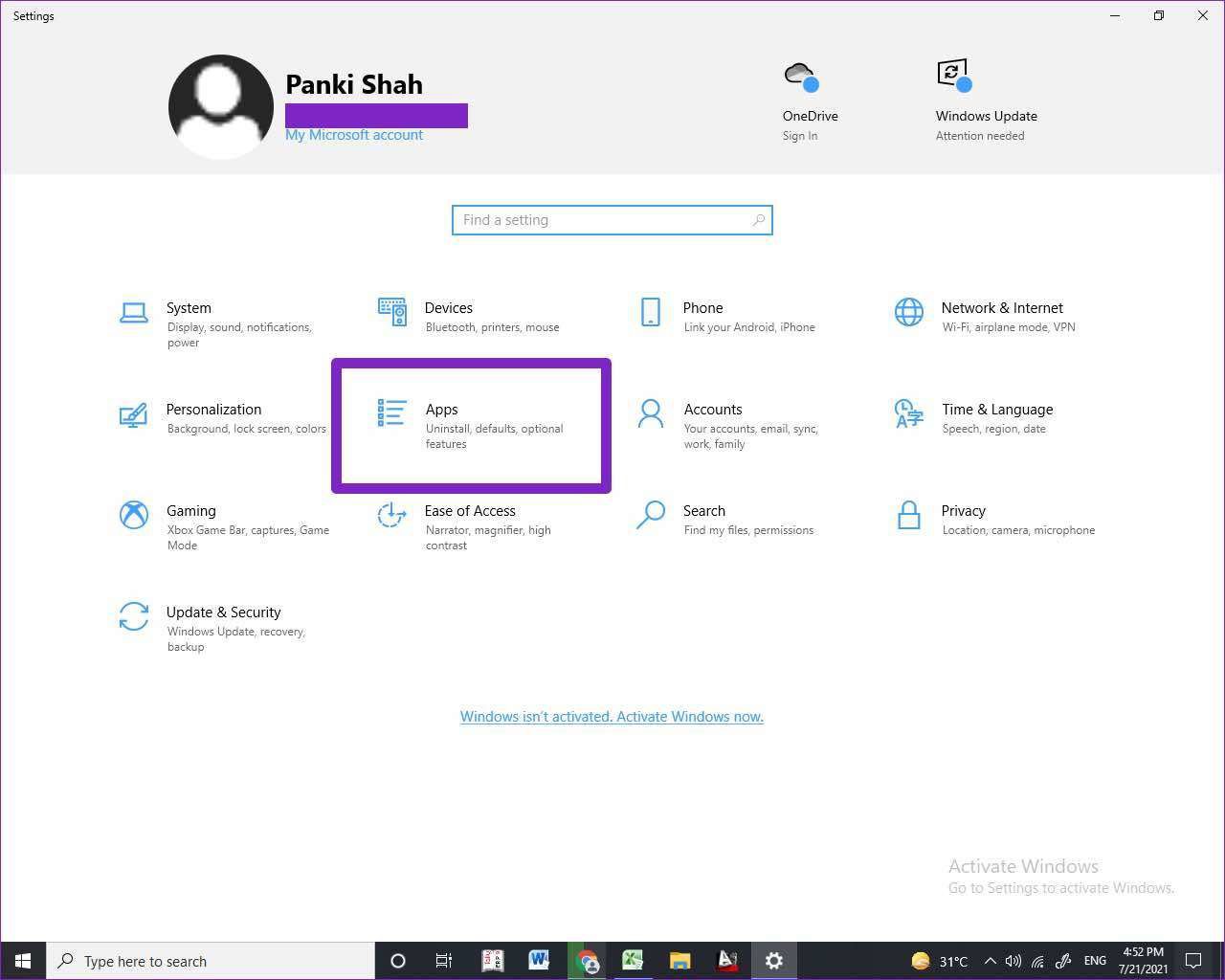Click Activate Windows now link
The height and width of the screenshot is (980, 1225).
(x=612, y=717)
